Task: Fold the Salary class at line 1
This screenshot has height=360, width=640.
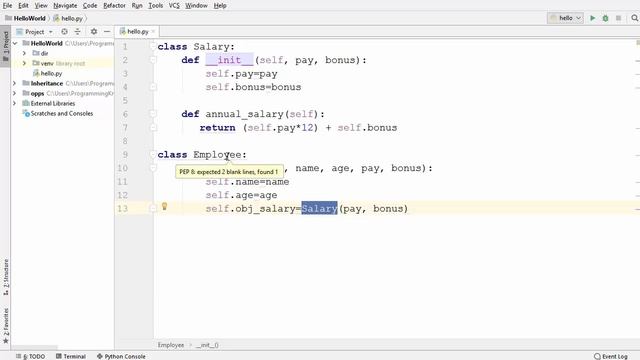Action: pyautogui.click(x=153, y=47)
